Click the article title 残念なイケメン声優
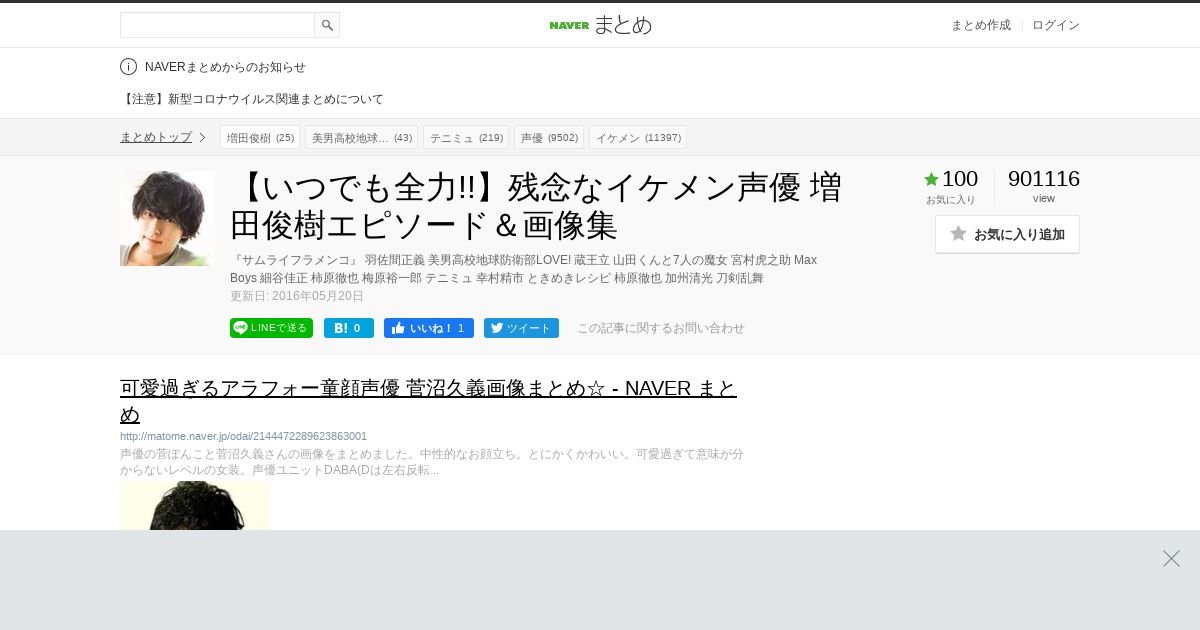Image resolution: width=1200 pixels, height=630 pixels. [x=536, y=206]
